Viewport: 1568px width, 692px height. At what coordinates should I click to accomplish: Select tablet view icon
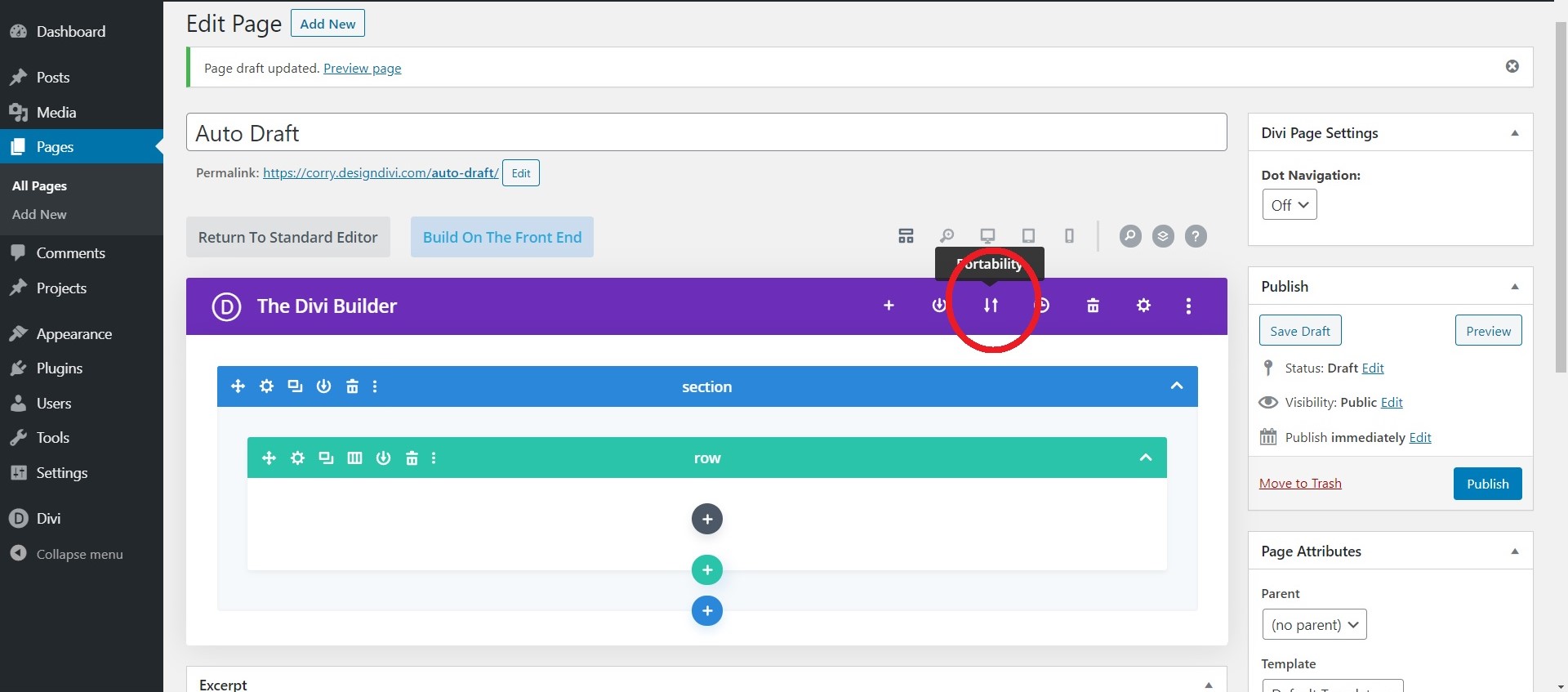[1028, 236]
